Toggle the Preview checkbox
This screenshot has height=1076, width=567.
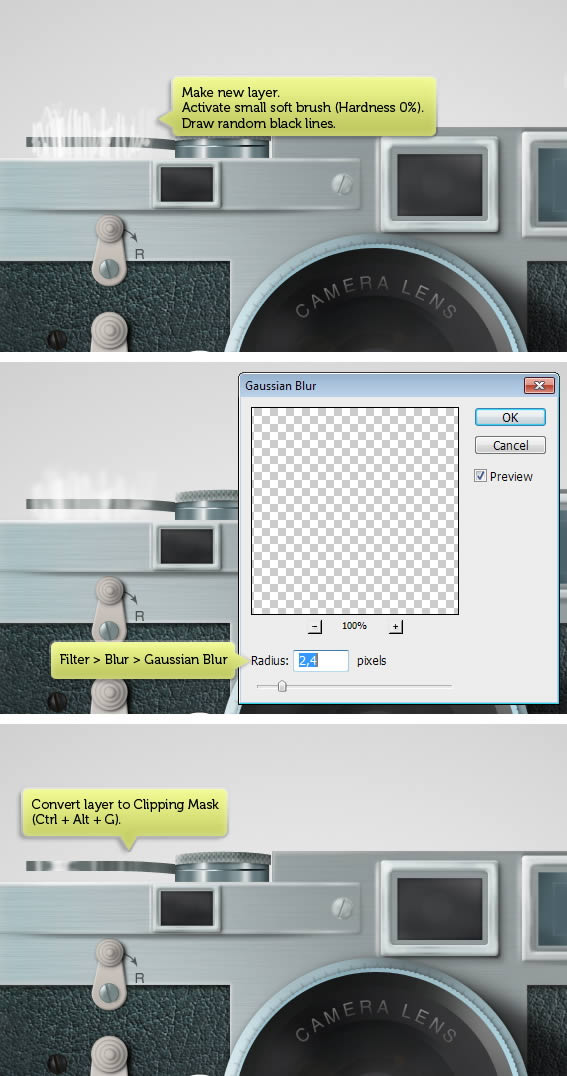(481, 476)
